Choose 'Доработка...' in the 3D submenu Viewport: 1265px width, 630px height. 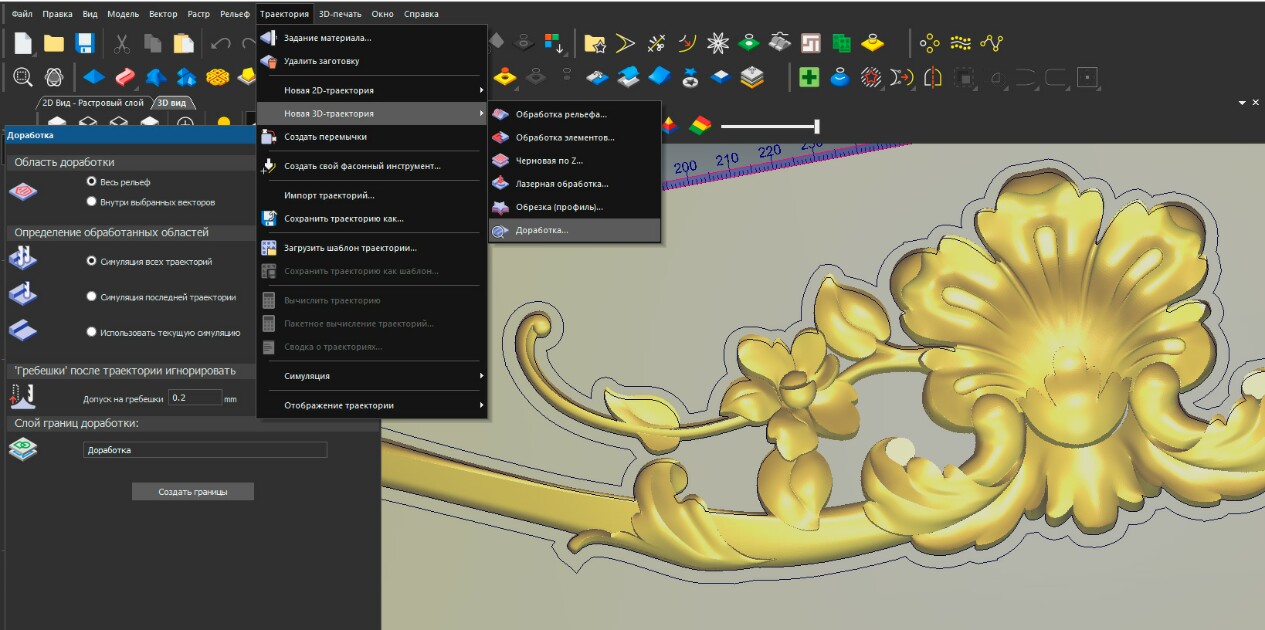click(x=574, y=230)
